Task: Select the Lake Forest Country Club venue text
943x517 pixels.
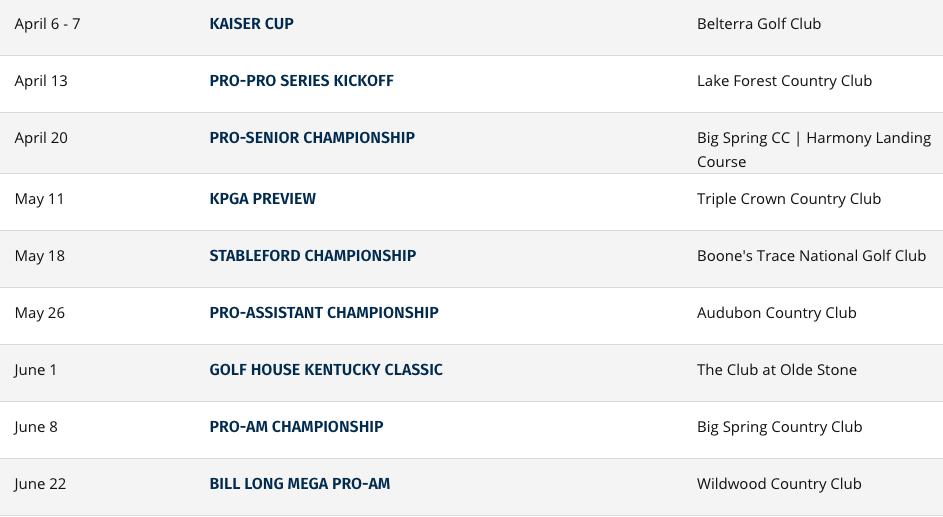Action: (784, 81)
